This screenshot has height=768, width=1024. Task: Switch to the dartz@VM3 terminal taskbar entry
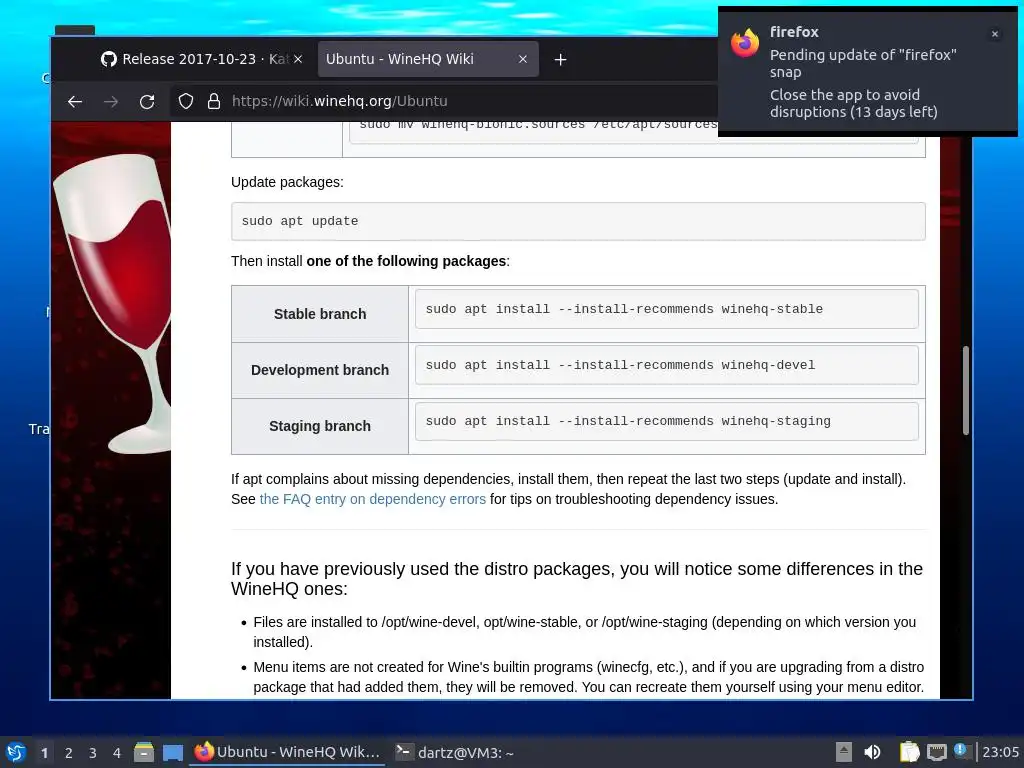click(x=455, y=752)
